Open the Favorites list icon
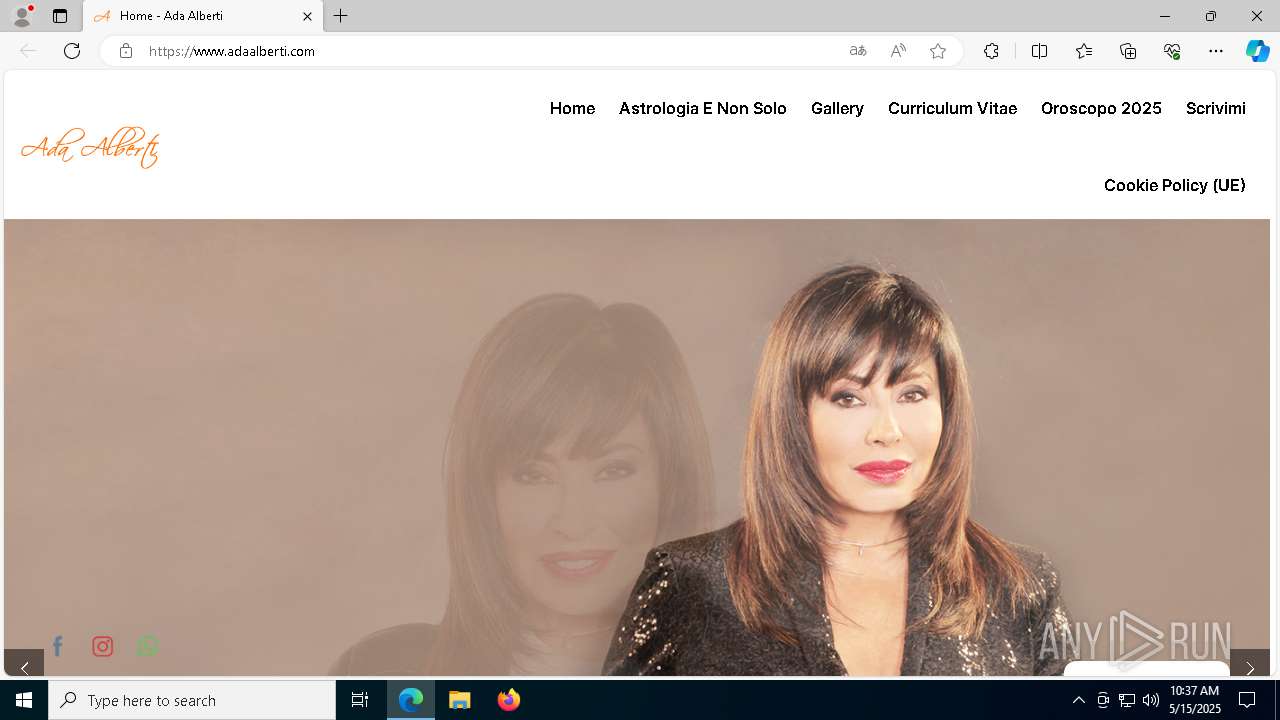The image size is (1280, 720). pos(1084,51)
